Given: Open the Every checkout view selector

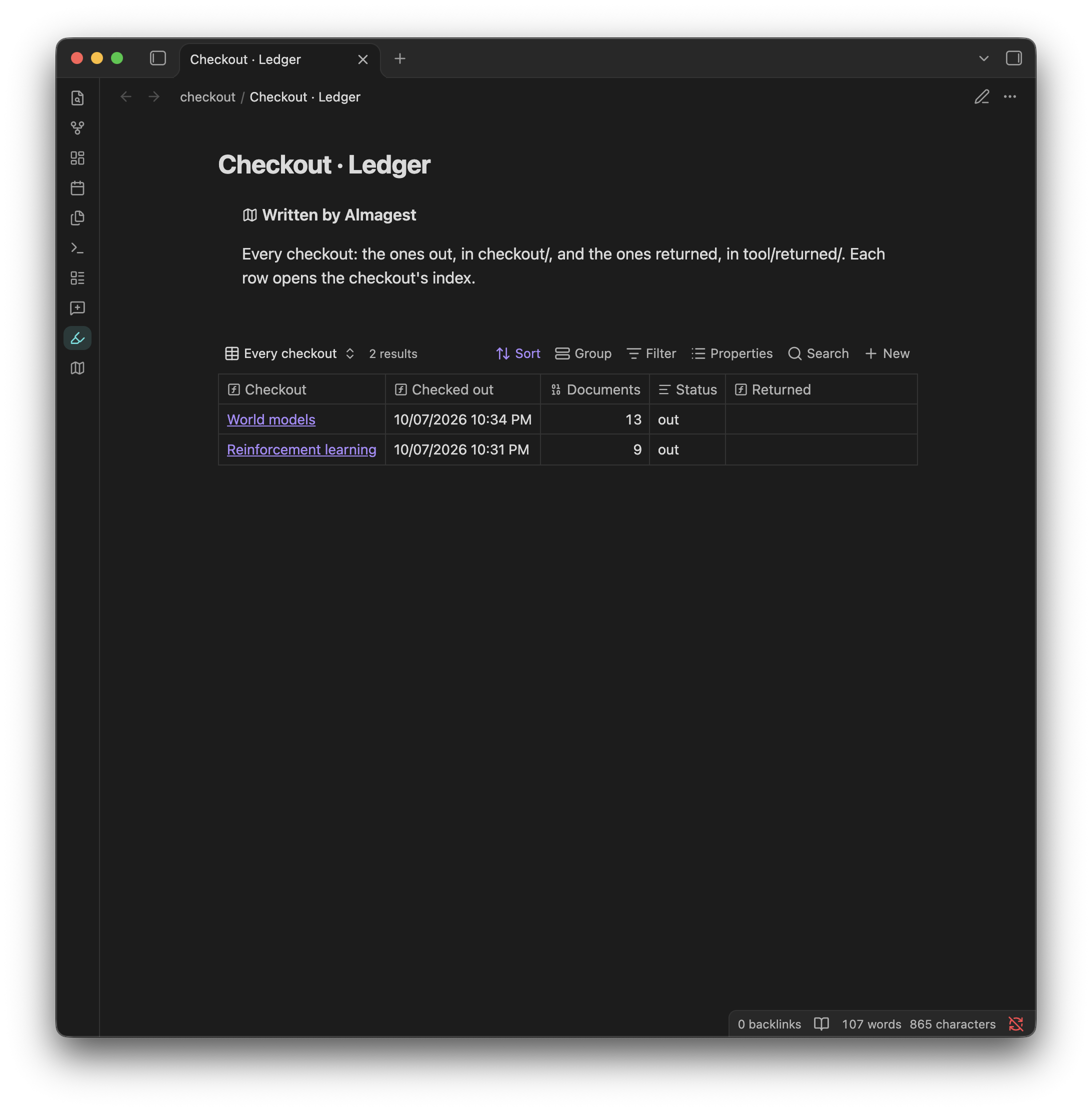Looking at the screenshot, I should tap(289, 353).
